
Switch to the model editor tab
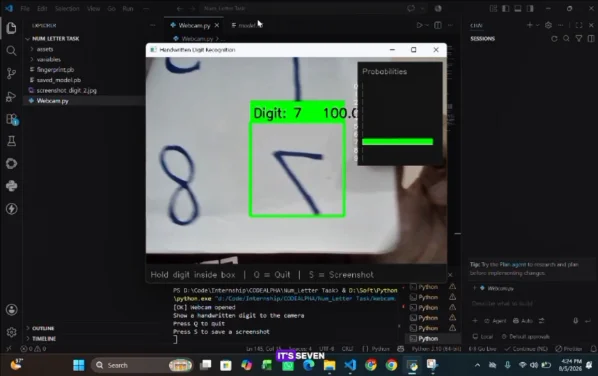(247, 25)
